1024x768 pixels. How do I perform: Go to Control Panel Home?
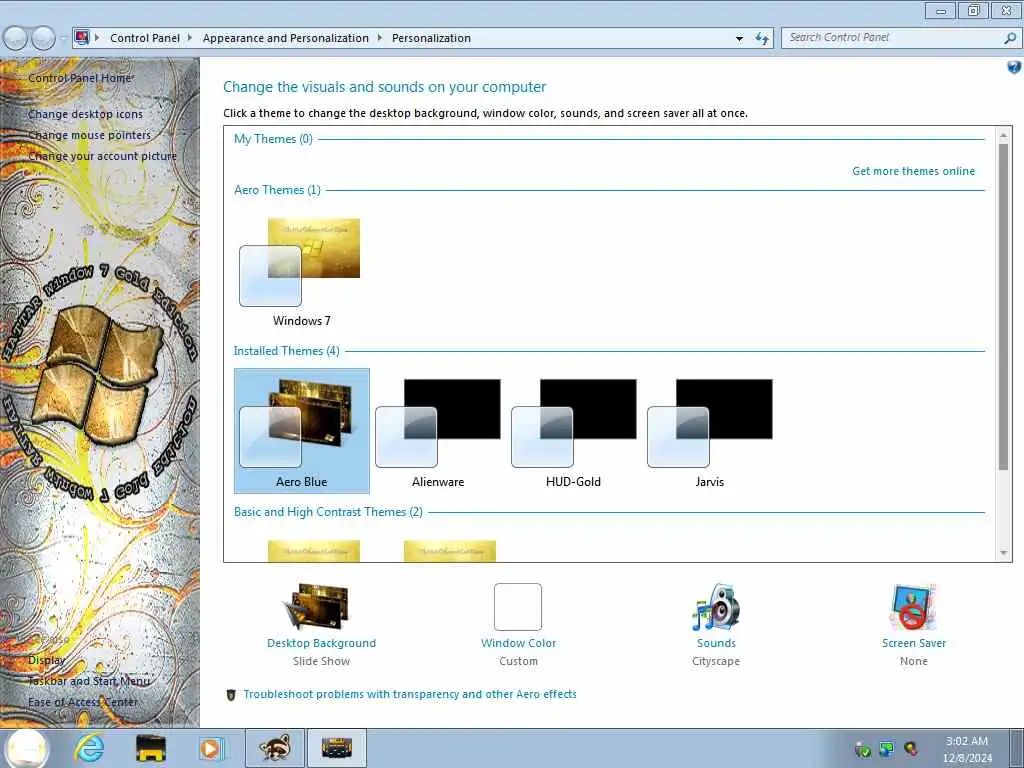[x=79, y=78]
